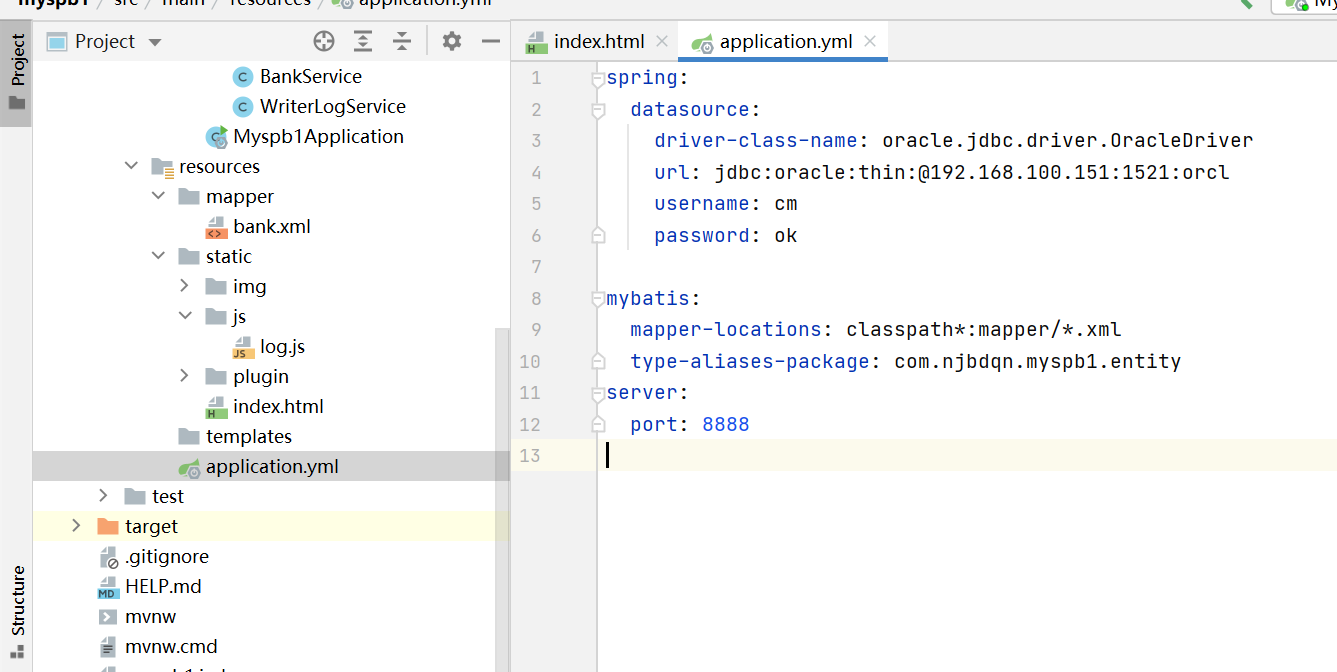This screenshot has width=1337, height=672.
Task: Expand the test folder
Action: pyautogui.click(x=104, y=496)
